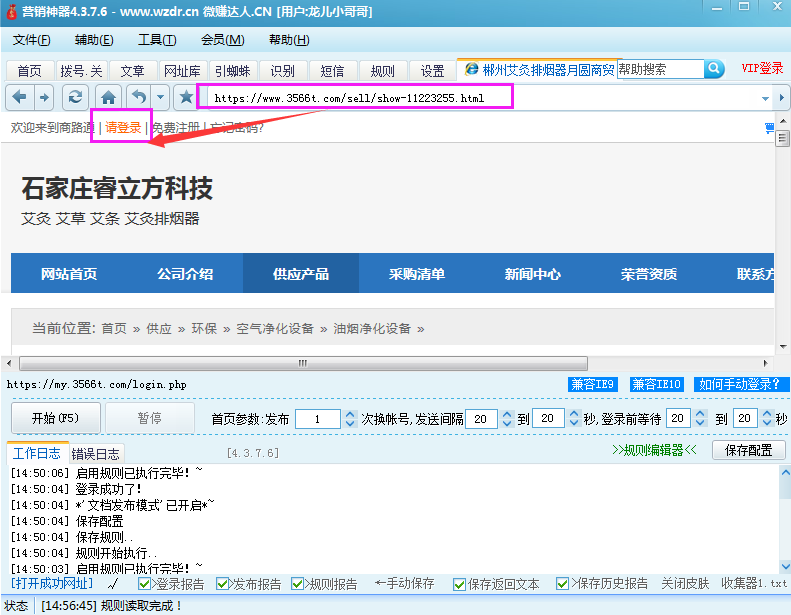Expand the address bar history dropdown
The image size is (791, 615).
pyautogui.click(x=765, y=98)
